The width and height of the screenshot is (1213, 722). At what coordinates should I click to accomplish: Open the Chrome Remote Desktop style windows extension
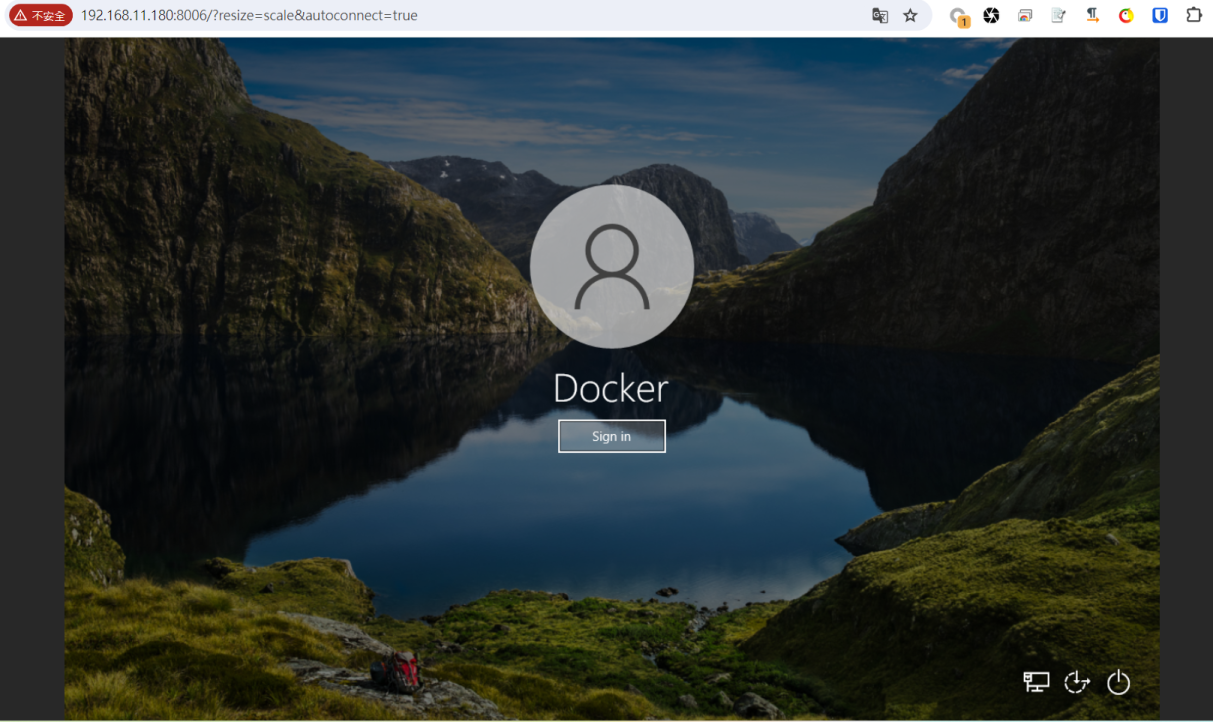(x=1025, y=16)
